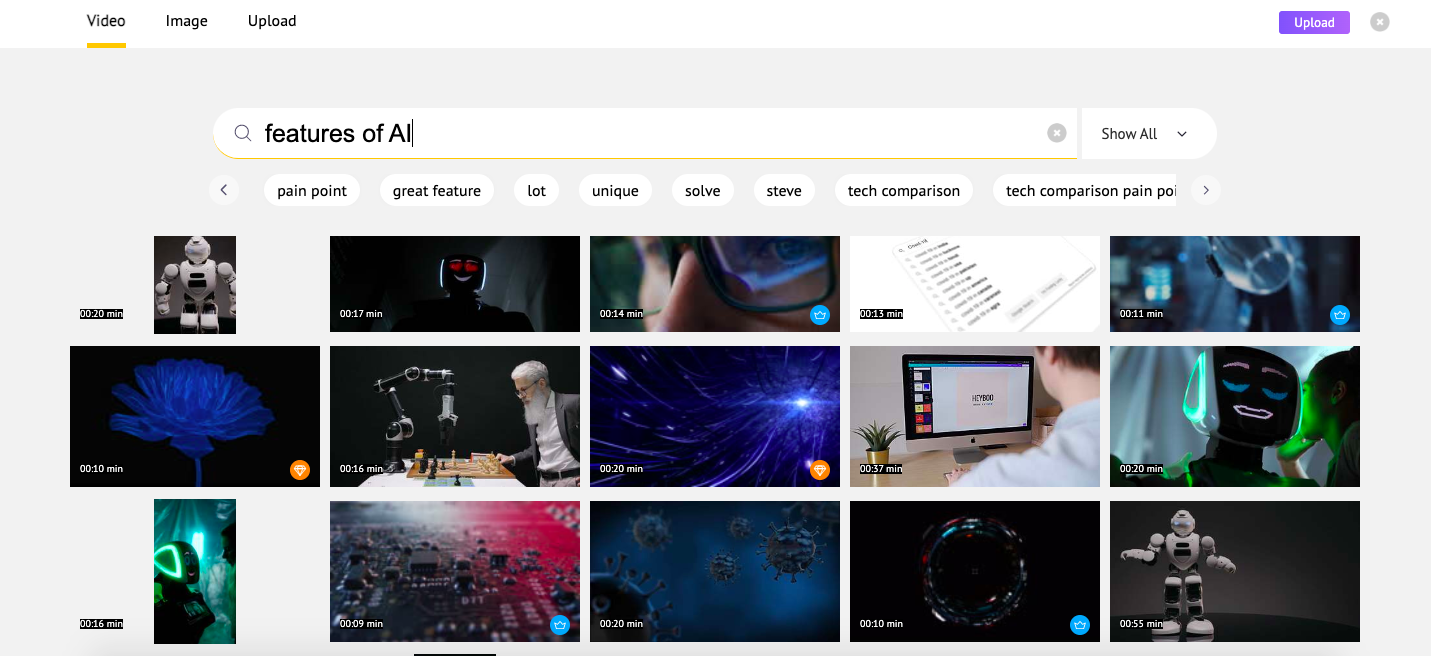The height and width of the screenshot is (656, 1431).
Task: Choose the "great feature" suggestion tag
Action: click(x=436, y=191)
